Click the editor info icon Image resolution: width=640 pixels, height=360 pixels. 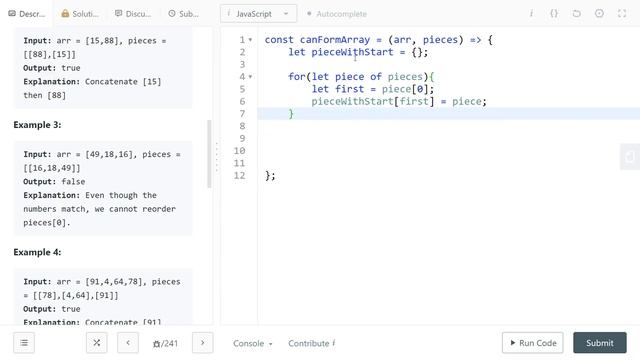531,13
